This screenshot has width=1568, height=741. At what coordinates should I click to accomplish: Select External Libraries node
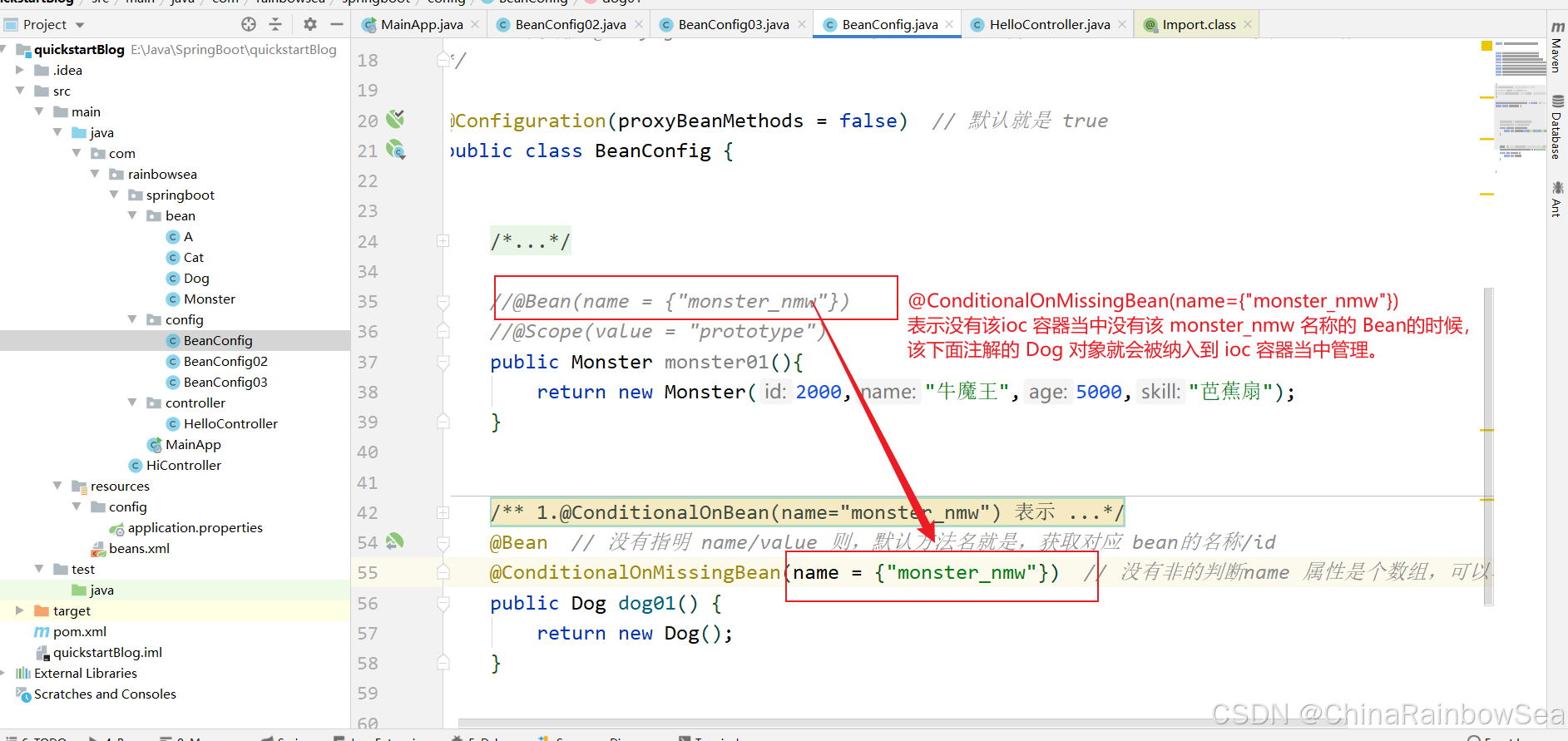tap(77, 673)
